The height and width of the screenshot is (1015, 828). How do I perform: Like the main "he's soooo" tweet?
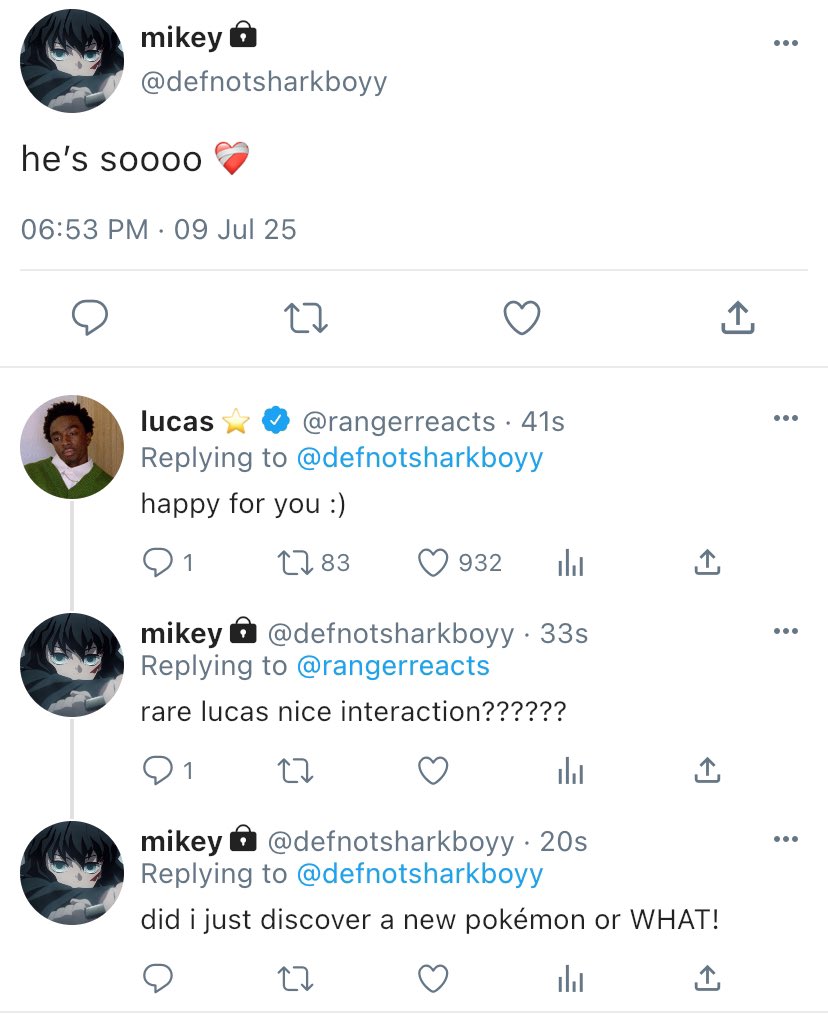point(521,318)
